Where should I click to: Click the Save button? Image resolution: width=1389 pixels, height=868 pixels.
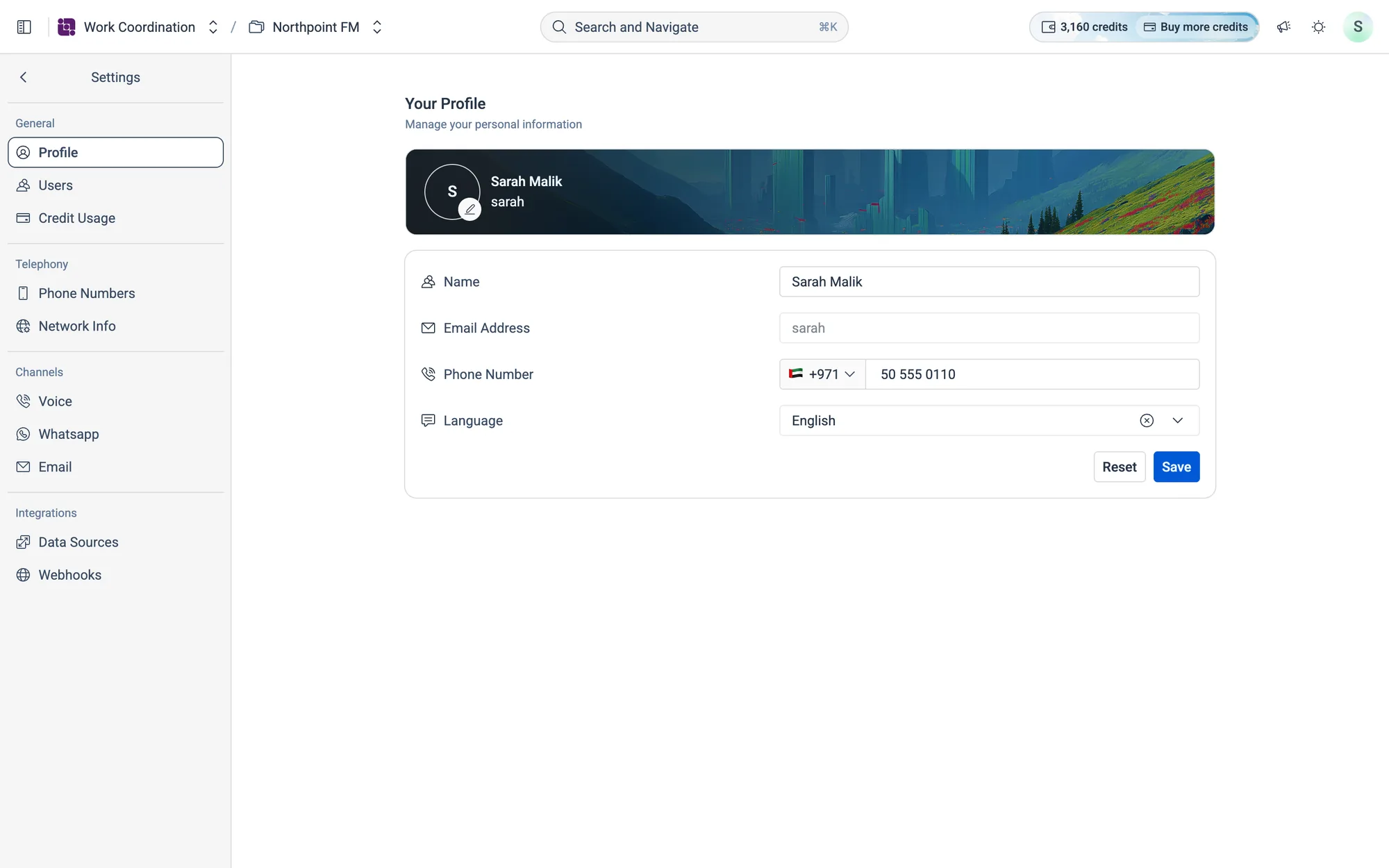pos(1176,467)
